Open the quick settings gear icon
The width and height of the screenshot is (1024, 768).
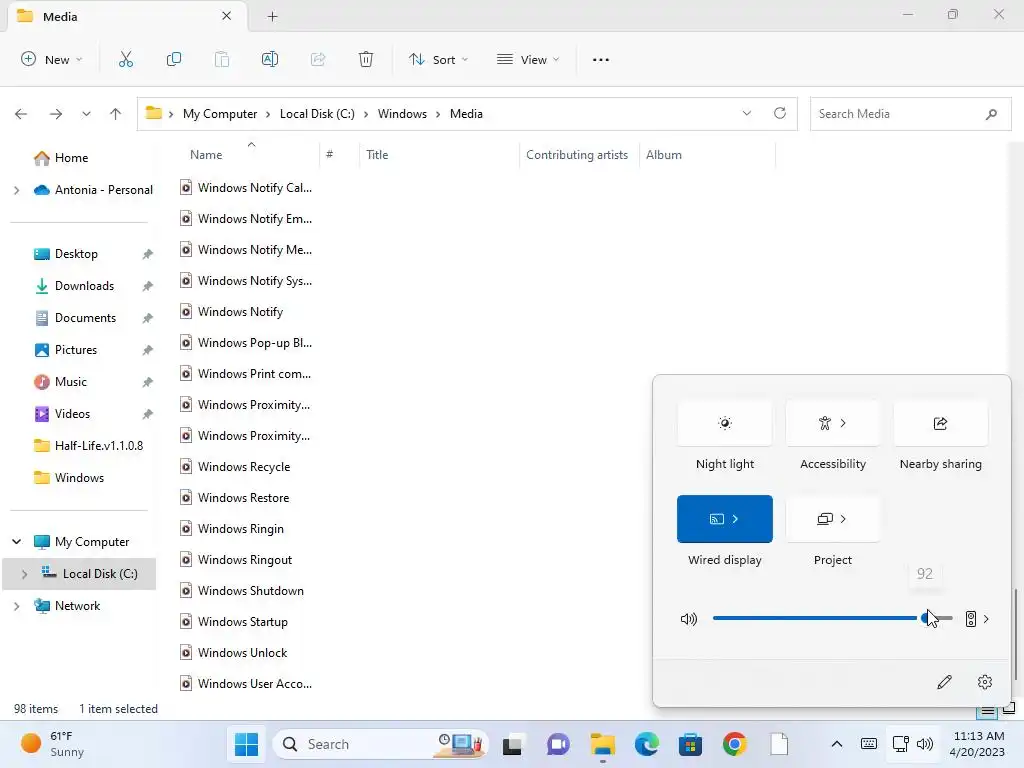(985, 682)
